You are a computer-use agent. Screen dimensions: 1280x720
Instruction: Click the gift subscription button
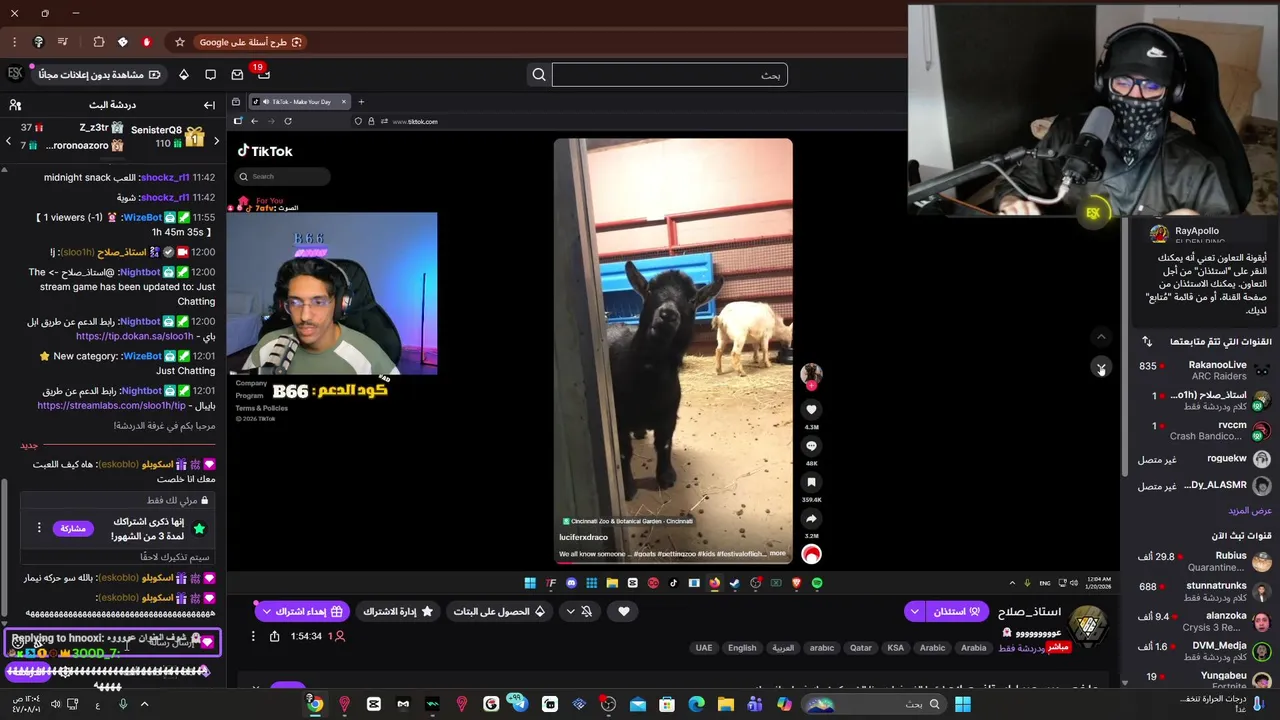(308, 611)
